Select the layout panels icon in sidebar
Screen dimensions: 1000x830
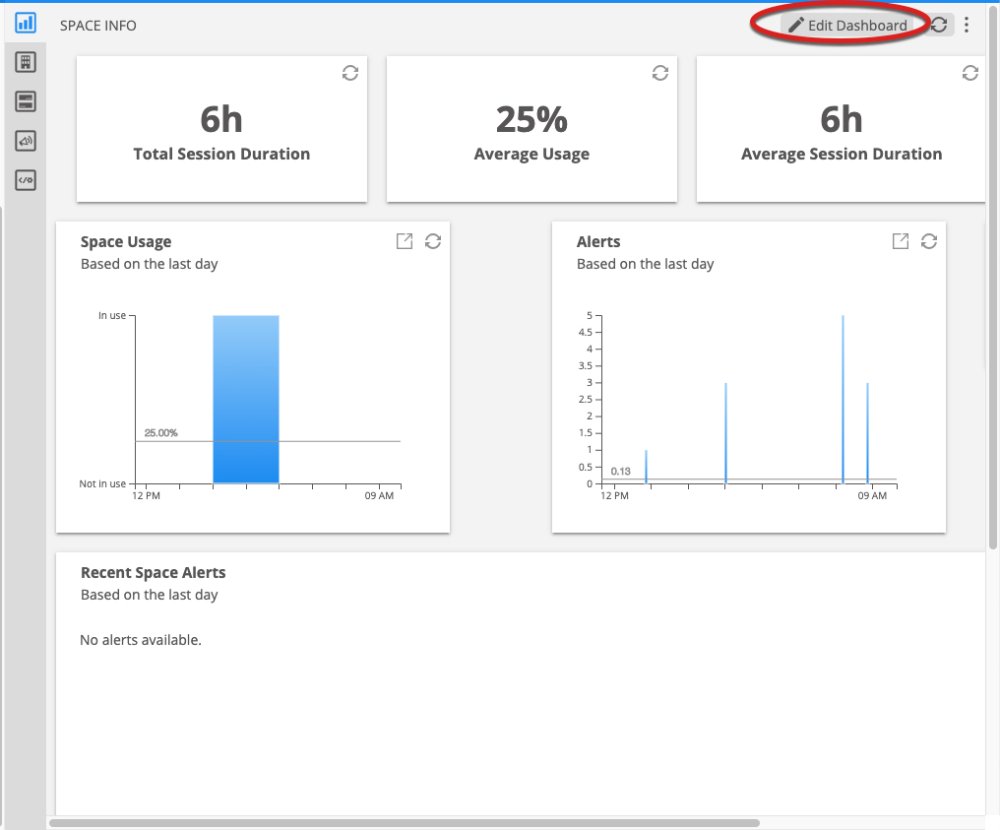pyautogui.click(x=25, y=101)
